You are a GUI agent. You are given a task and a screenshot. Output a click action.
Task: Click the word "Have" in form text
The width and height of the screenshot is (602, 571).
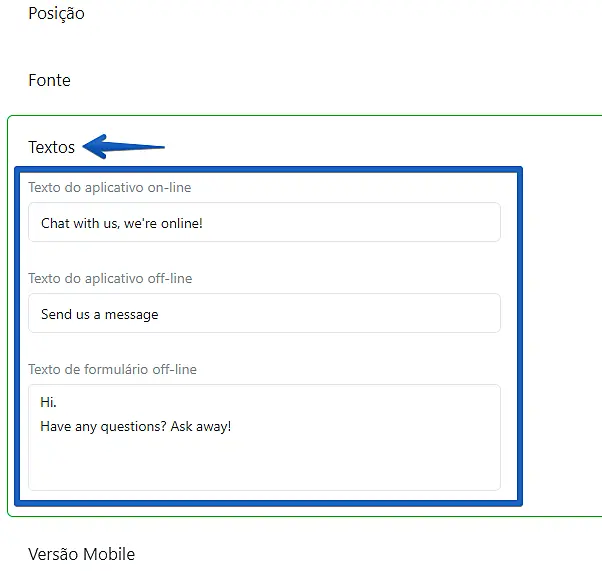(56, 426)
